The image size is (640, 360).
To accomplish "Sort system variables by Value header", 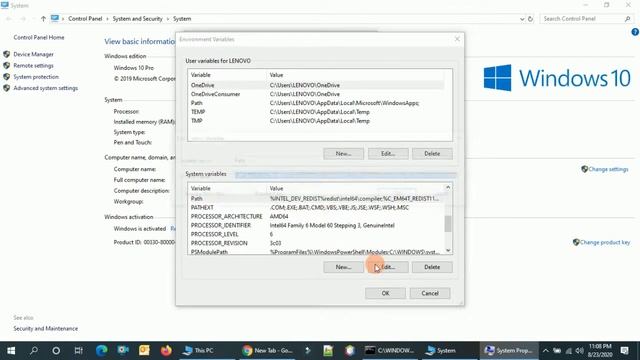I will click(x=355, y=189).
